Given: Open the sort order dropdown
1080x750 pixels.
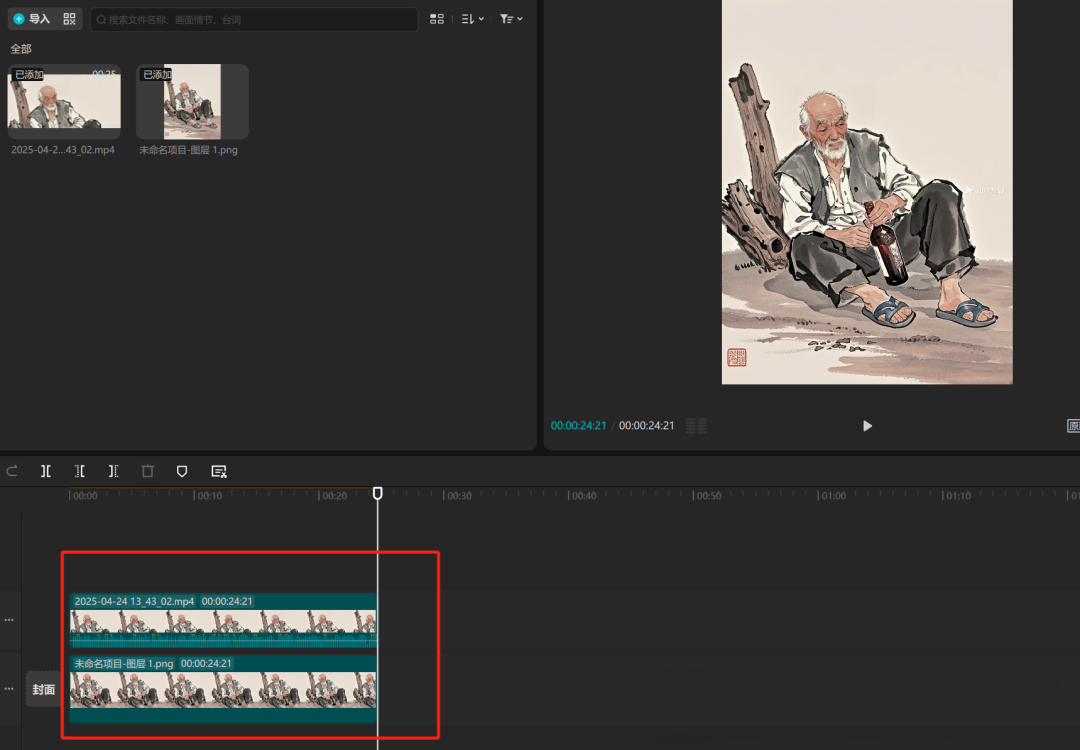Looking at the screenshot, I should [x=472, y=19].
